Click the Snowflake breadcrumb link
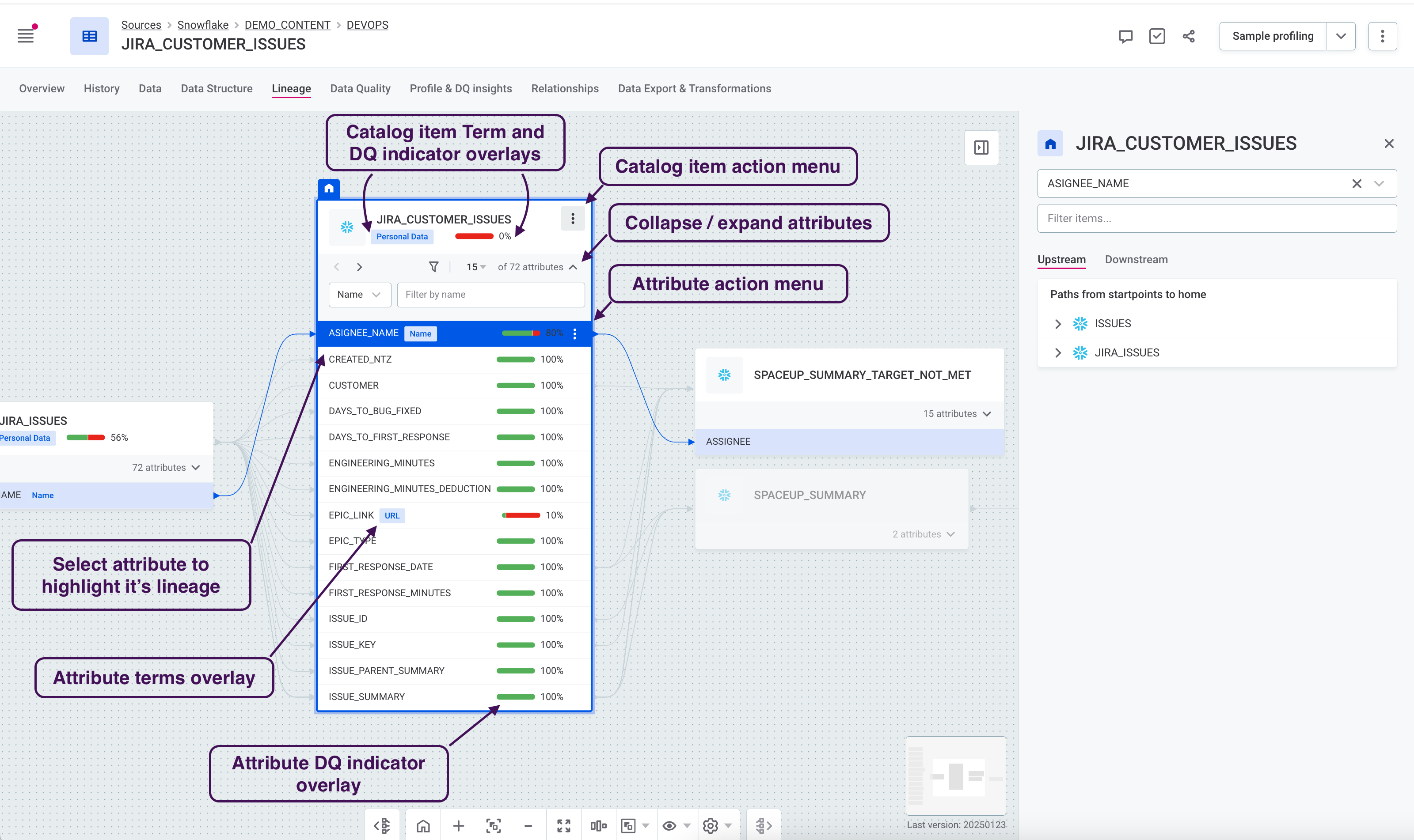This screenshot has width=1414, height=840. click(203, 25)
